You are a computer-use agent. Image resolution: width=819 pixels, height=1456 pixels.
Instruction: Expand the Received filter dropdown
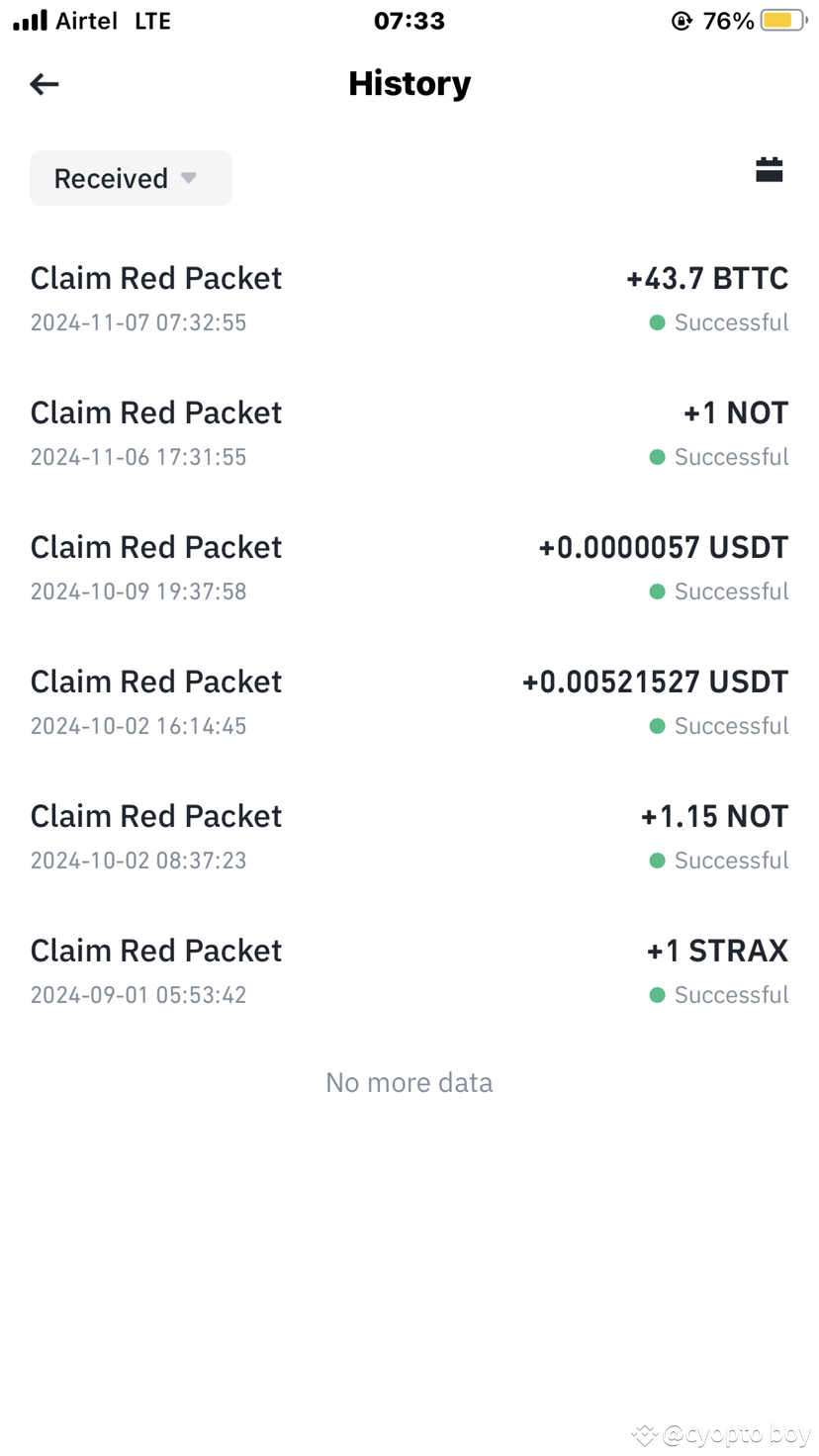tap(131, 178)
